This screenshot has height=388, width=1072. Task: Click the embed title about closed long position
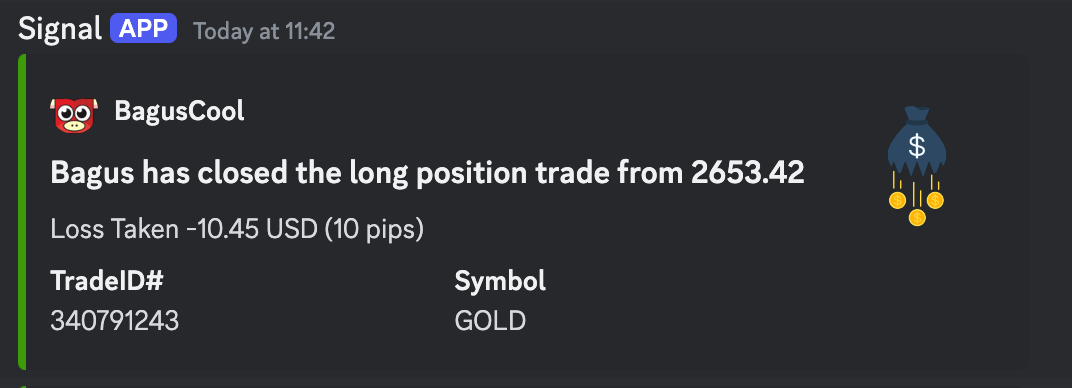[427, 174]
